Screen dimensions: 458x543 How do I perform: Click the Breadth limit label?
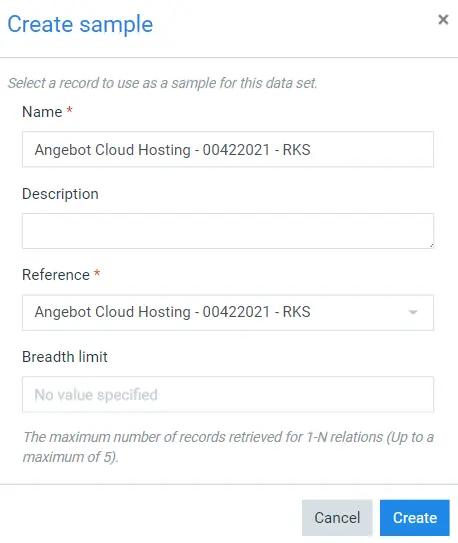point(65,357)
